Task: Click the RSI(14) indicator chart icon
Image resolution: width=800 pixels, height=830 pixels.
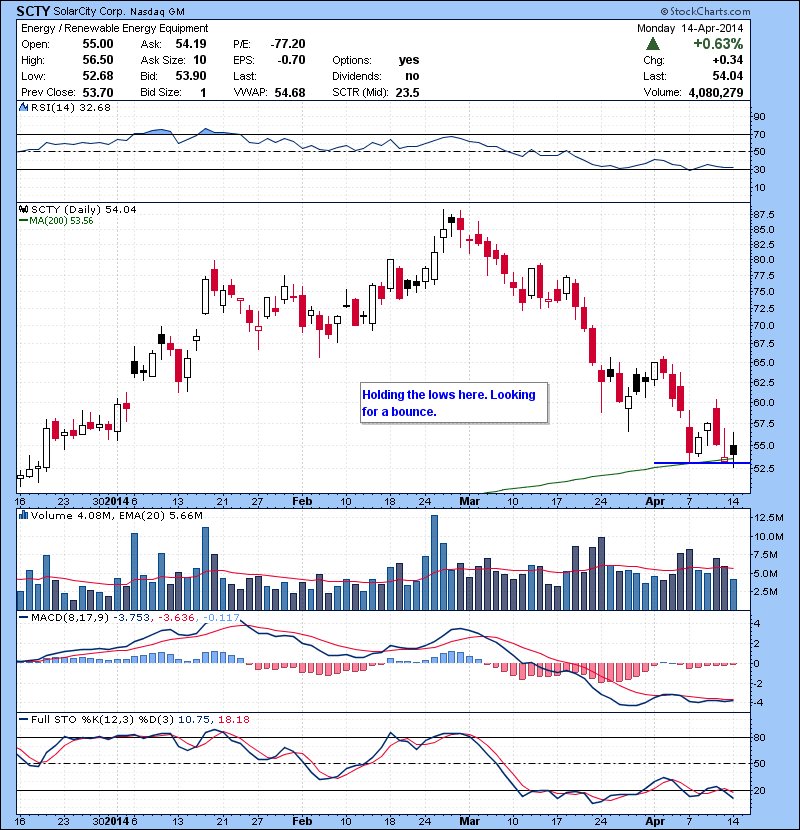Action: (23, 107)
